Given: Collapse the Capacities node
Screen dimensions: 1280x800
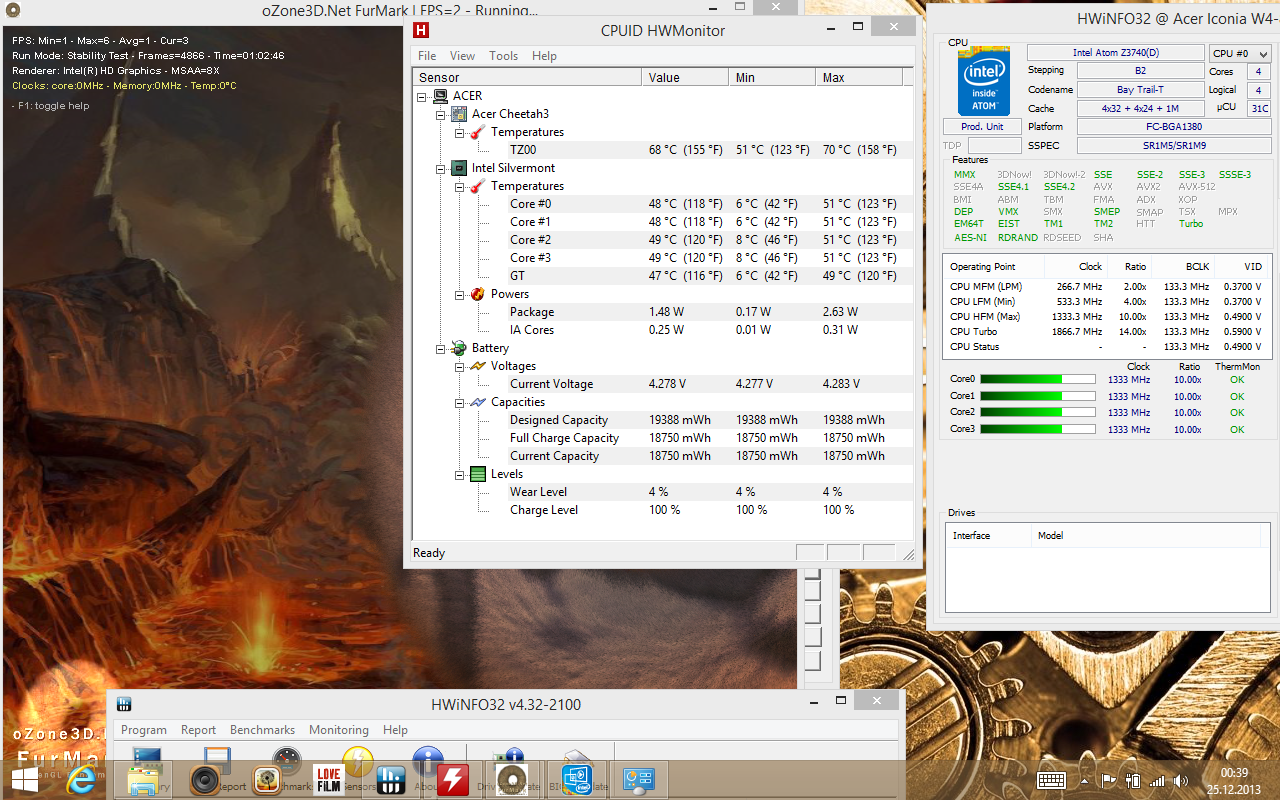Looking at the screenshot, I should tap(460, 402).
